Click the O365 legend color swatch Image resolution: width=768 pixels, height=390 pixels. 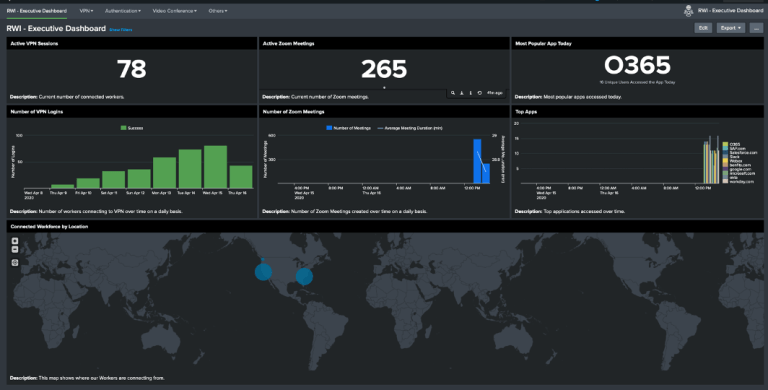[725, 144]
